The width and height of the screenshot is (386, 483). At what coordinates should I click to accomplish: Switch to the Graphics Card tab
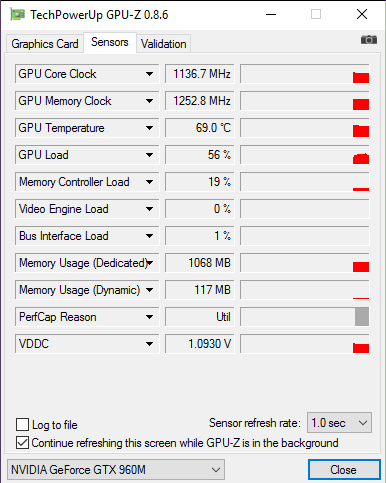[x=45, y=44]
